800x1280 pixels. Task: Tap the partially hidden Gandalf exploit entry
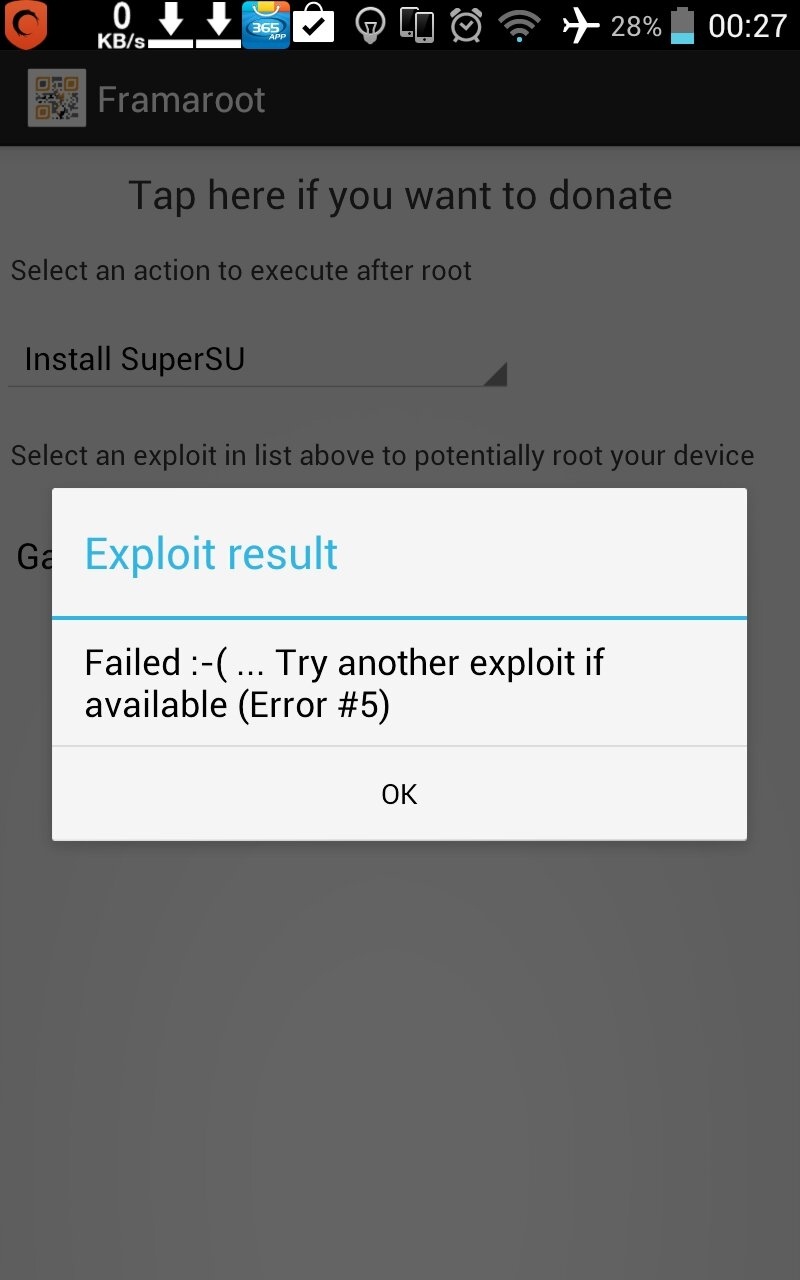[x=35, y=556]
